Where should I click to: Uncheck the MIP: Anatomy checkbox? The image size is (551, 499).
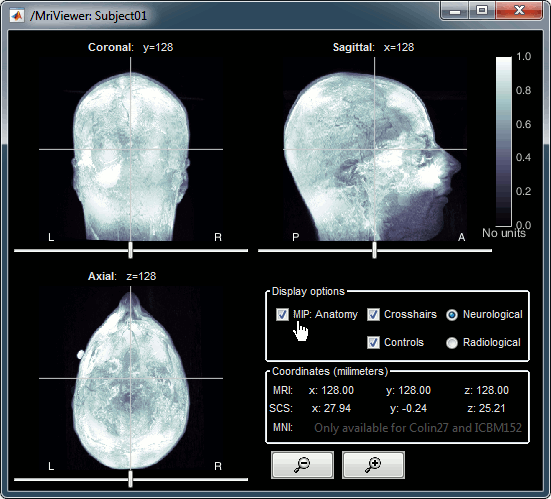click(282, 315)
